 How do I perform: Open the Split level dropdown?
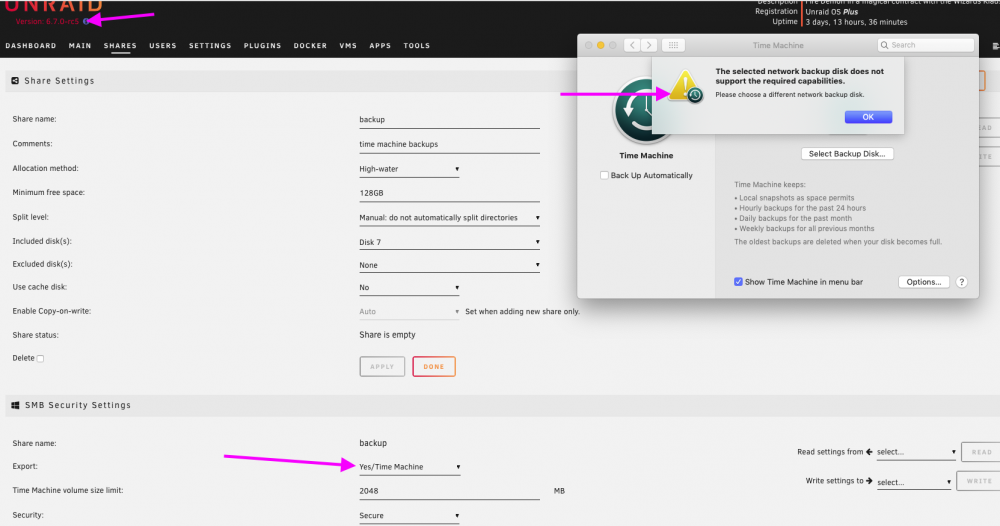[x=449, y=217]
